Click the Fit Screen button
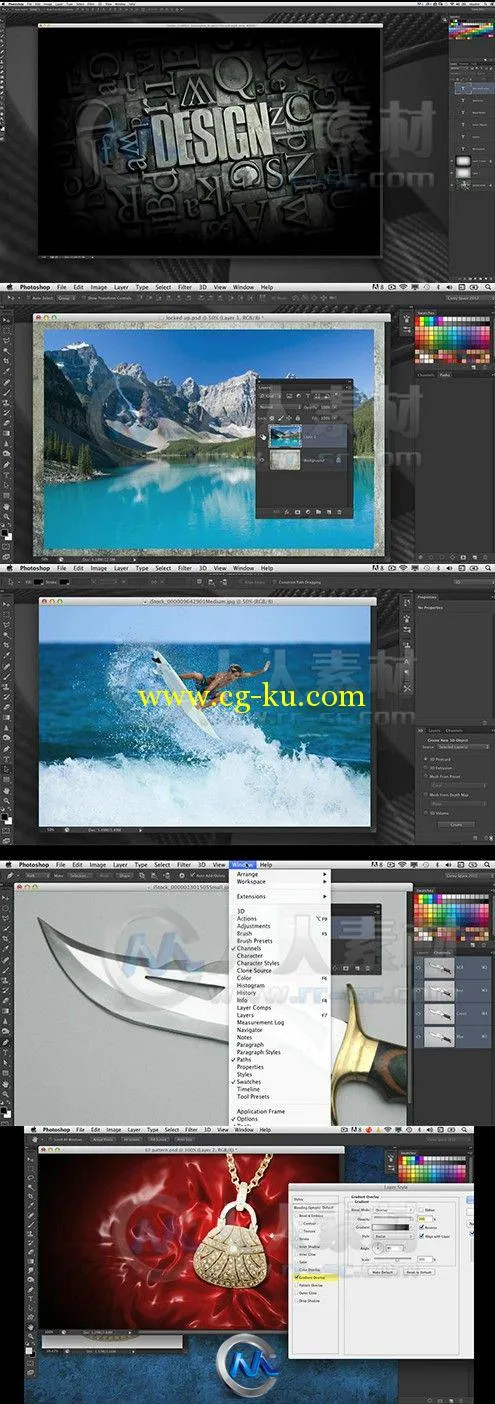This screenshot has height=1404, width=495. (x=132, y=1139)
